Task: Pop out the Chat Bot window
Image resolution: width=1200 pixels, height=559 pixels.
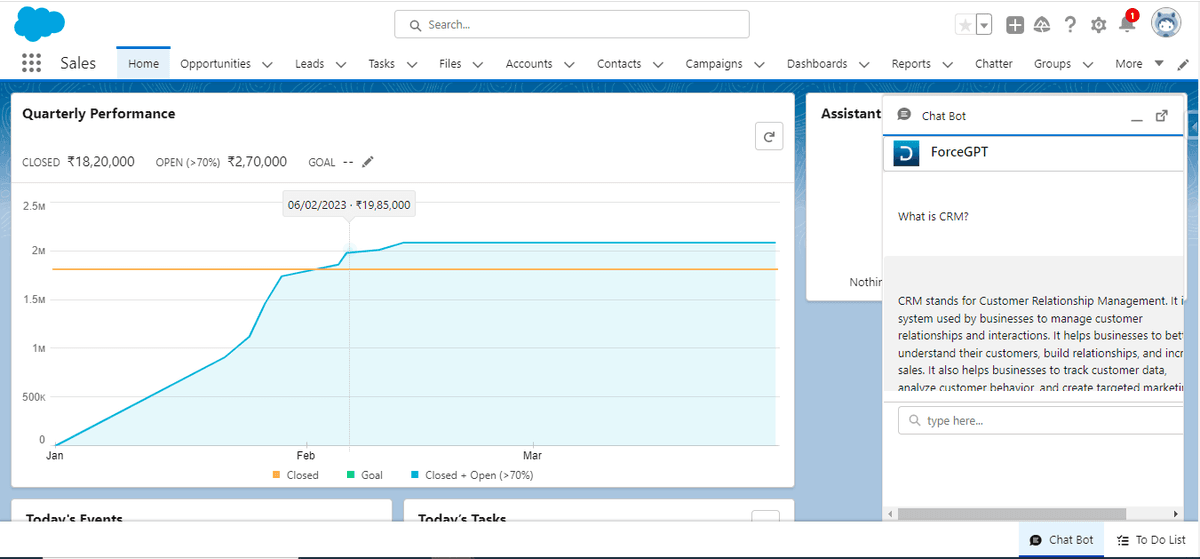Action: pos(1162,116)
